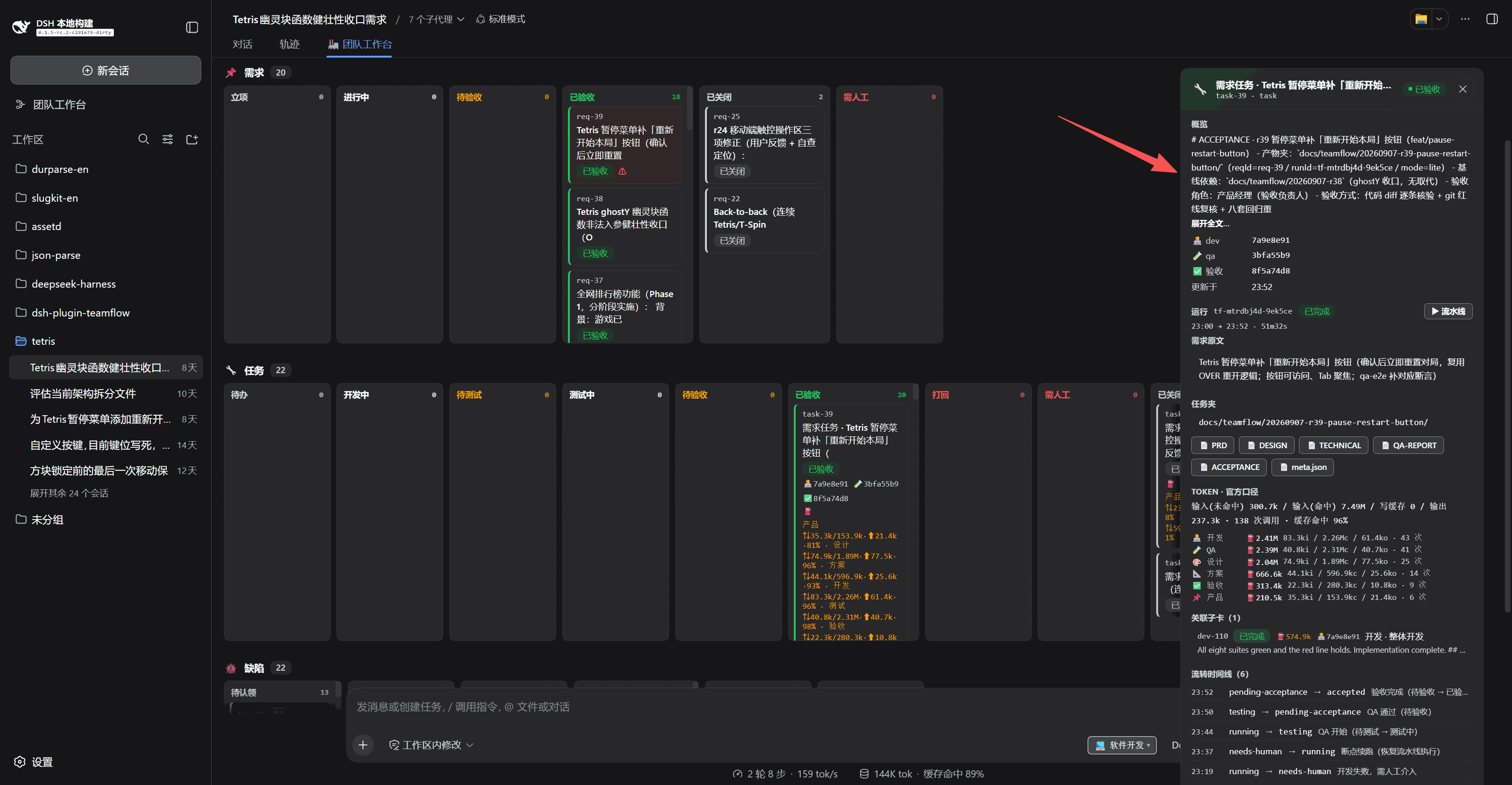Open the 7 个子代理 dropdown
The width and height of the screenshot is (1512, 785).
coord(436,19)
